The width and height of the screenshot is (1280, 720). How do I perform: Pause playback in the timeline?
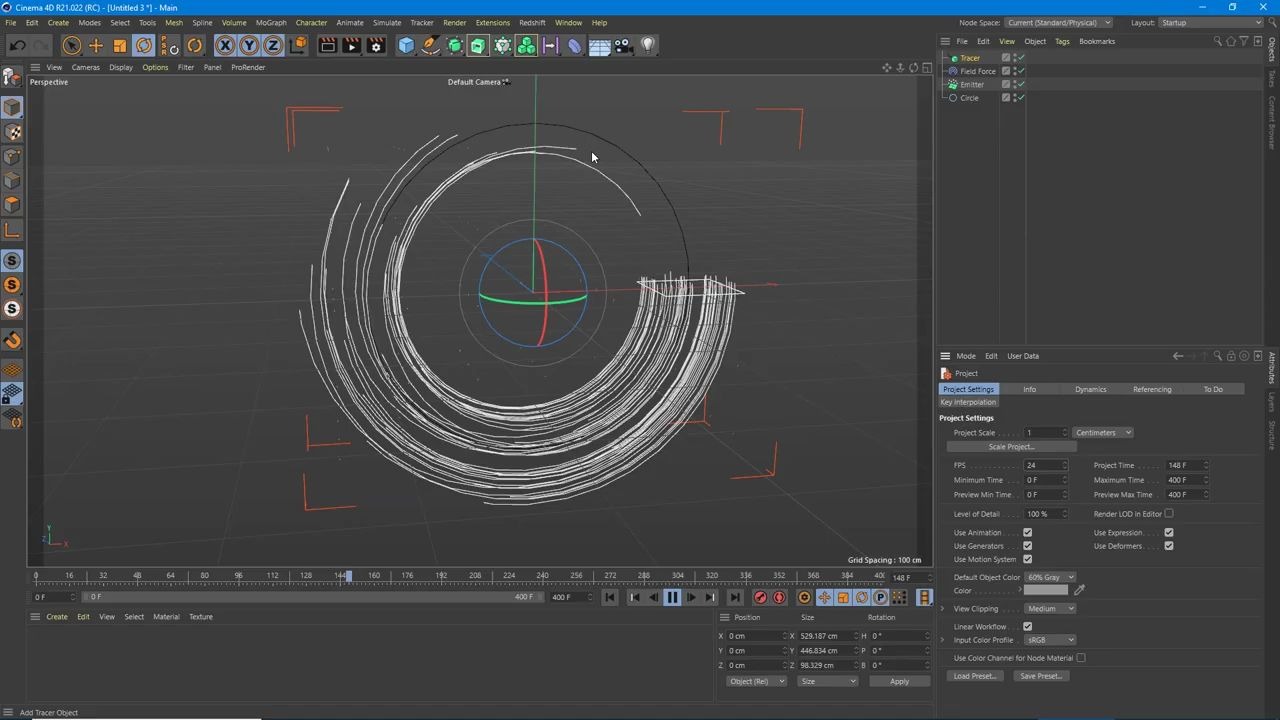pos(672,598)
